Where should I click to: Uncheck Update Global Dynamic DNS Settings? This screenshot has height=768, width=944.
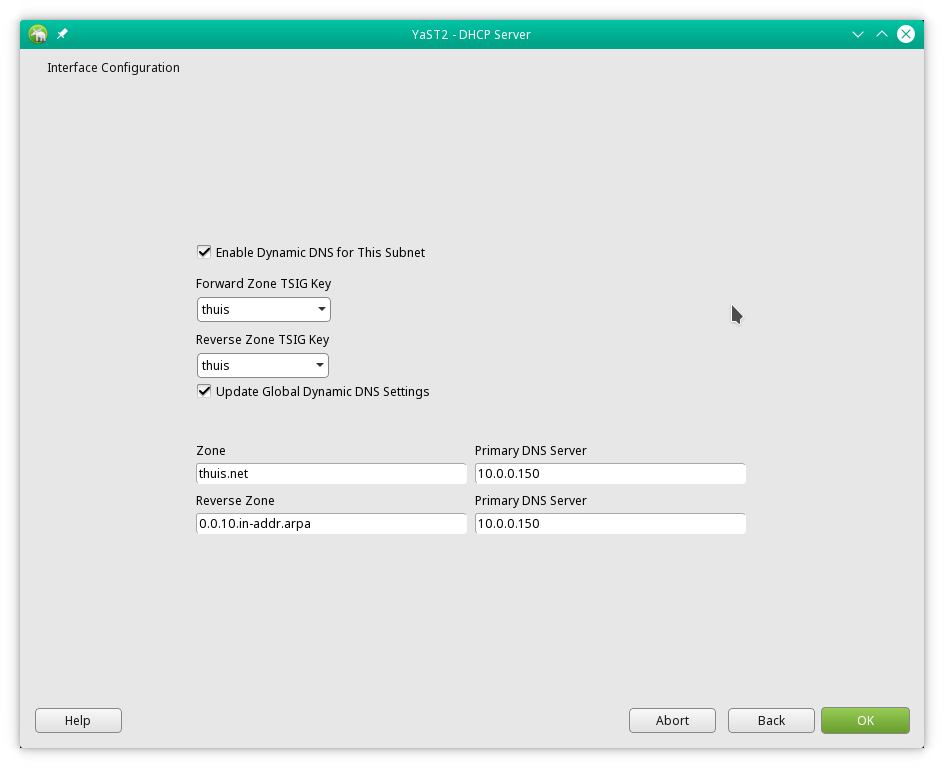205,392
